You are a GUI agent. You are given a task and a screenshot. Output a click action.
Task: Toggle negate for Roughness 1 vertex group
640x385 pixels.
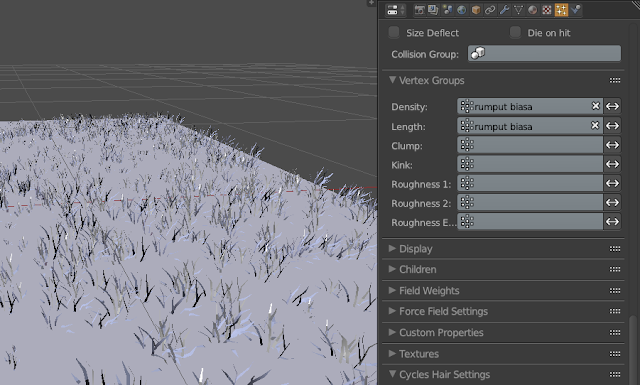tap(612, 183)
